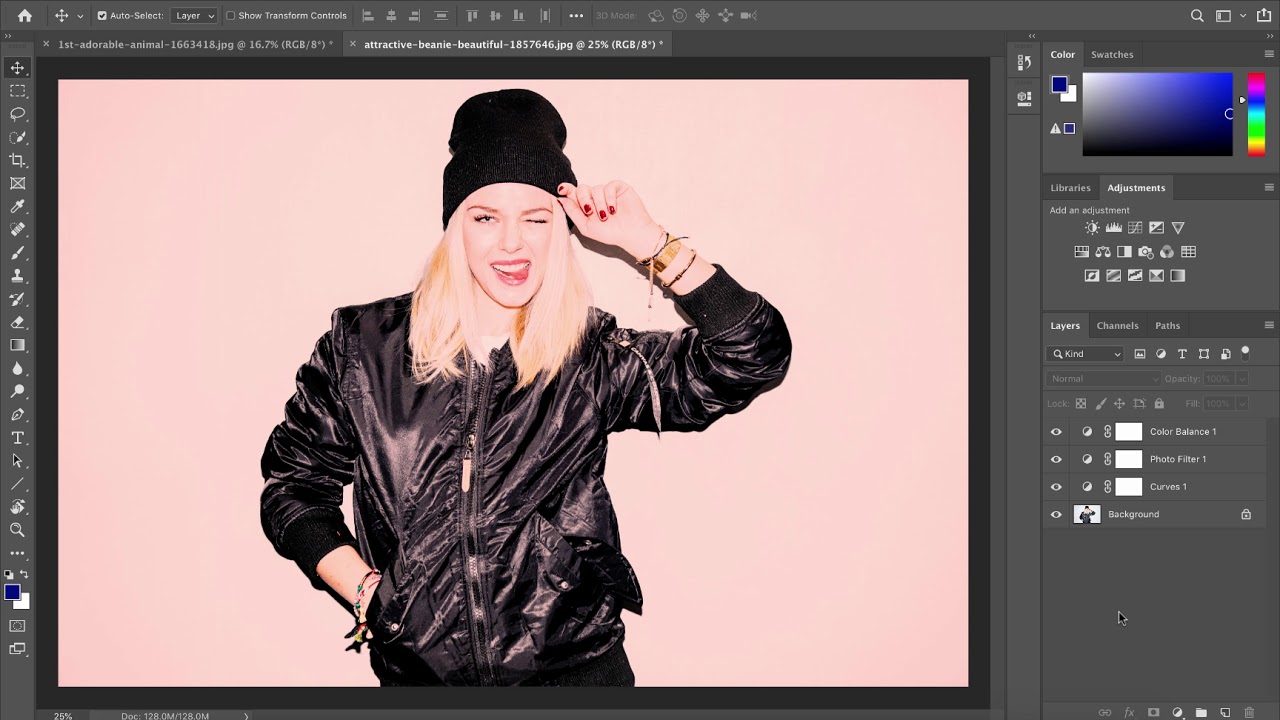Click the foreground color swatch in Color panel
This screenshot has height=720, width=1280.
[x=1059, y=84]
